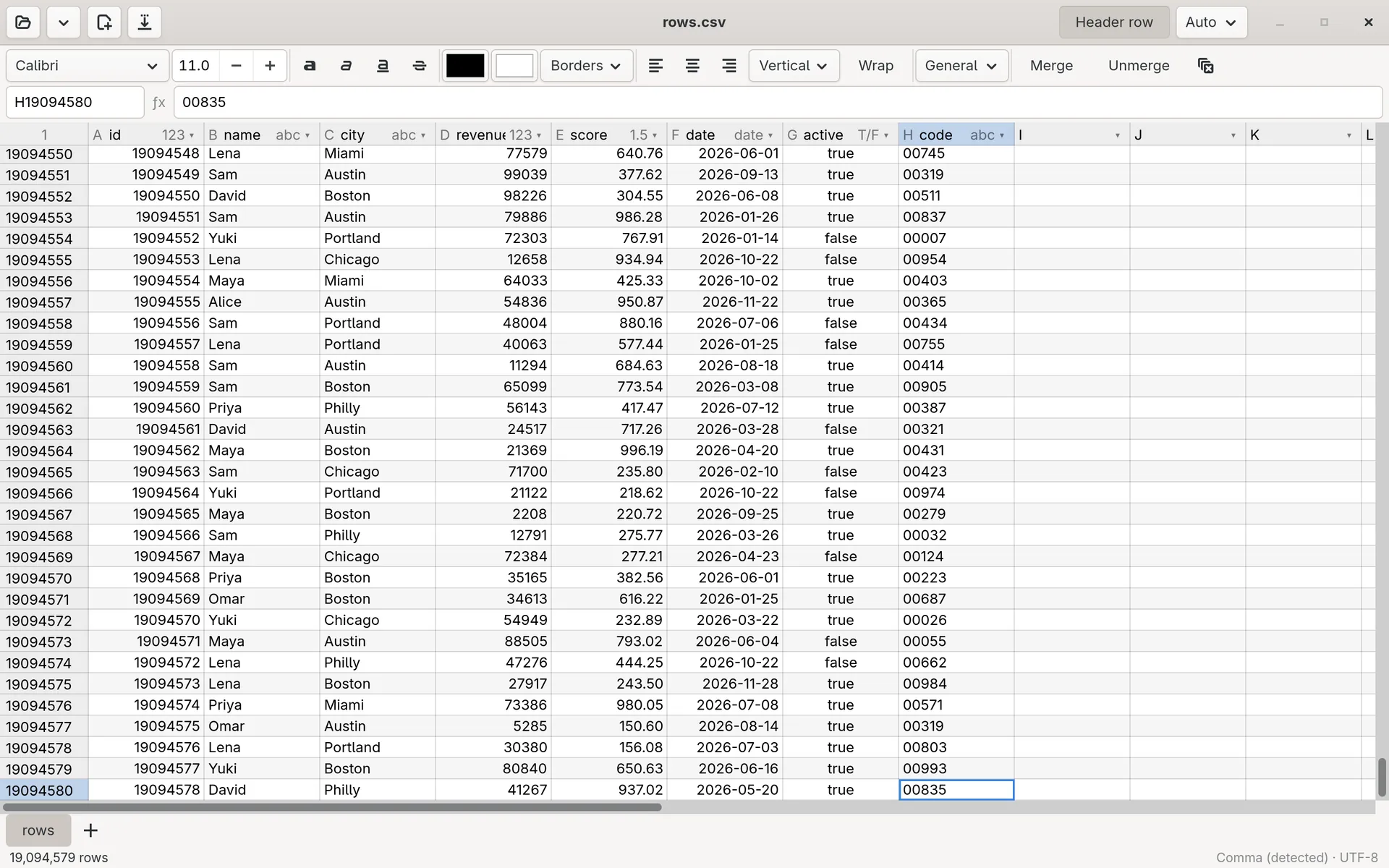The width and height of the screenshot is (1389, 868).
Task: Select the score cell 996.19
Action: click(x=609, y=451)
